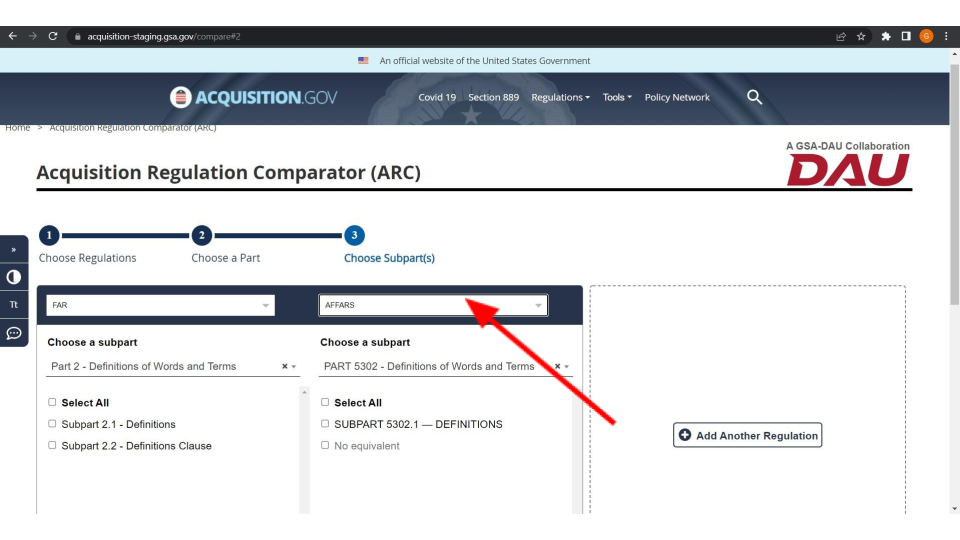Open the Policy Network link
960x540 pixels.
(x=677, y=97)
